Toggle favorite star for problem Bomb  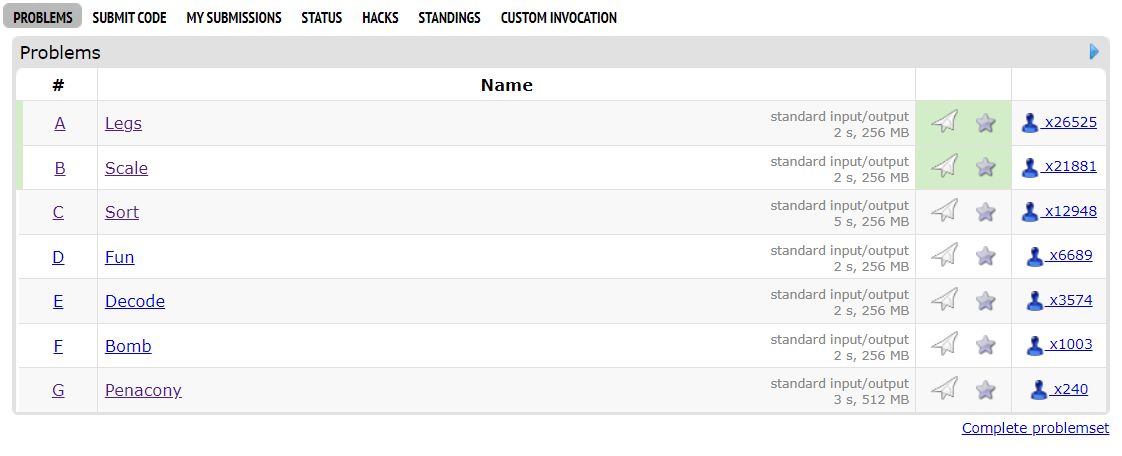[986, 345]
